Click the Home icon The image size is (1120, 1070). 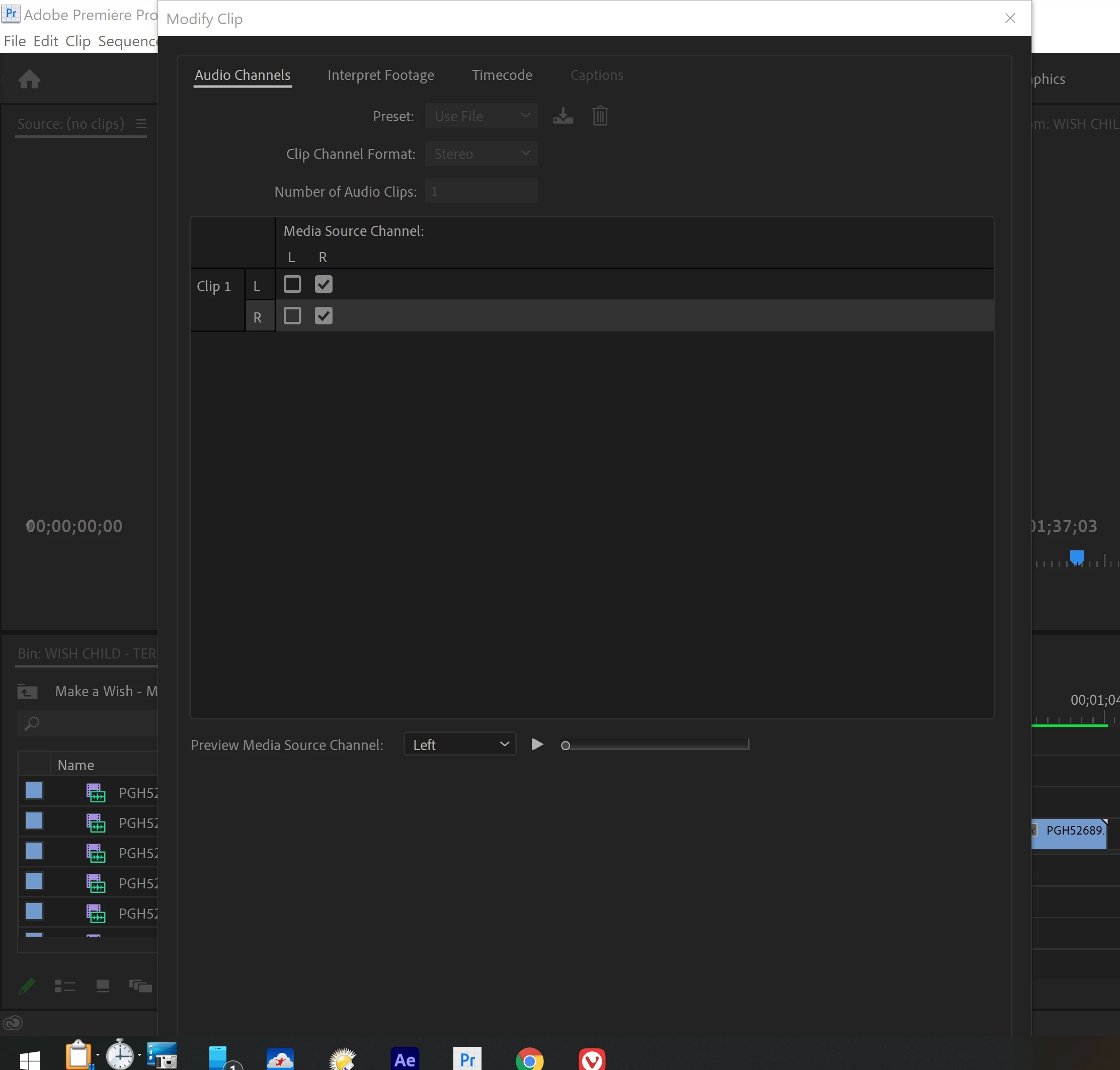click(29, 78)
